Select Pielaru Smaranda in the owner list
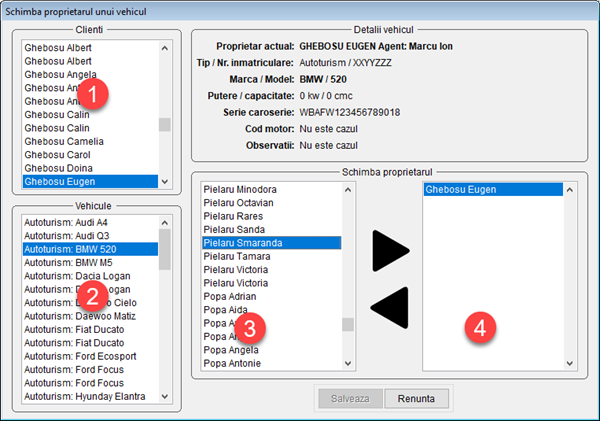Screen dimensions: 600x421 tap(242, 242)
